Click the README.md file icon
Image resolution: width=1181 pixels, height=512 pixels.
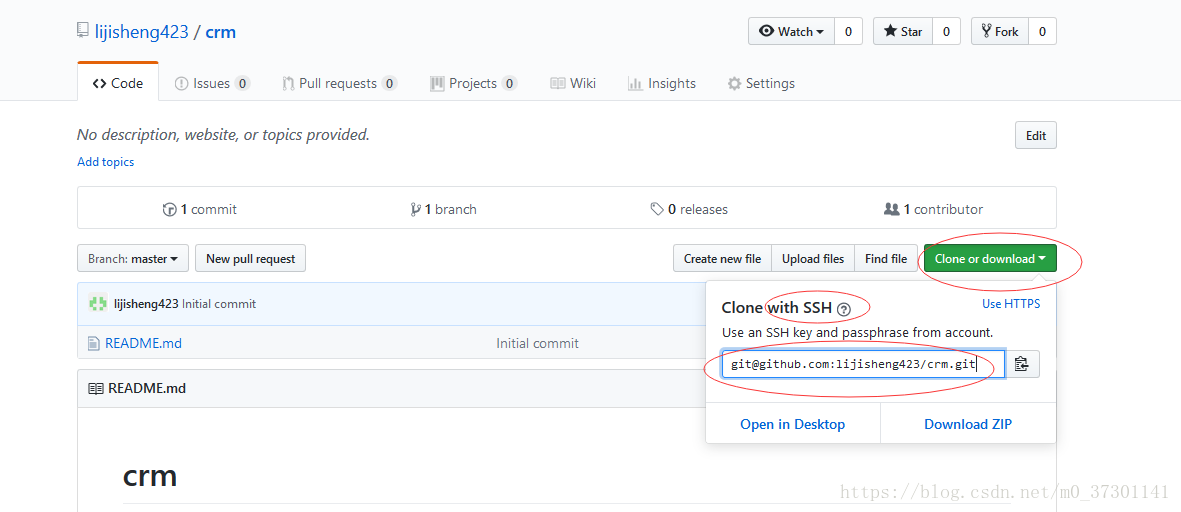coord(94,343)
